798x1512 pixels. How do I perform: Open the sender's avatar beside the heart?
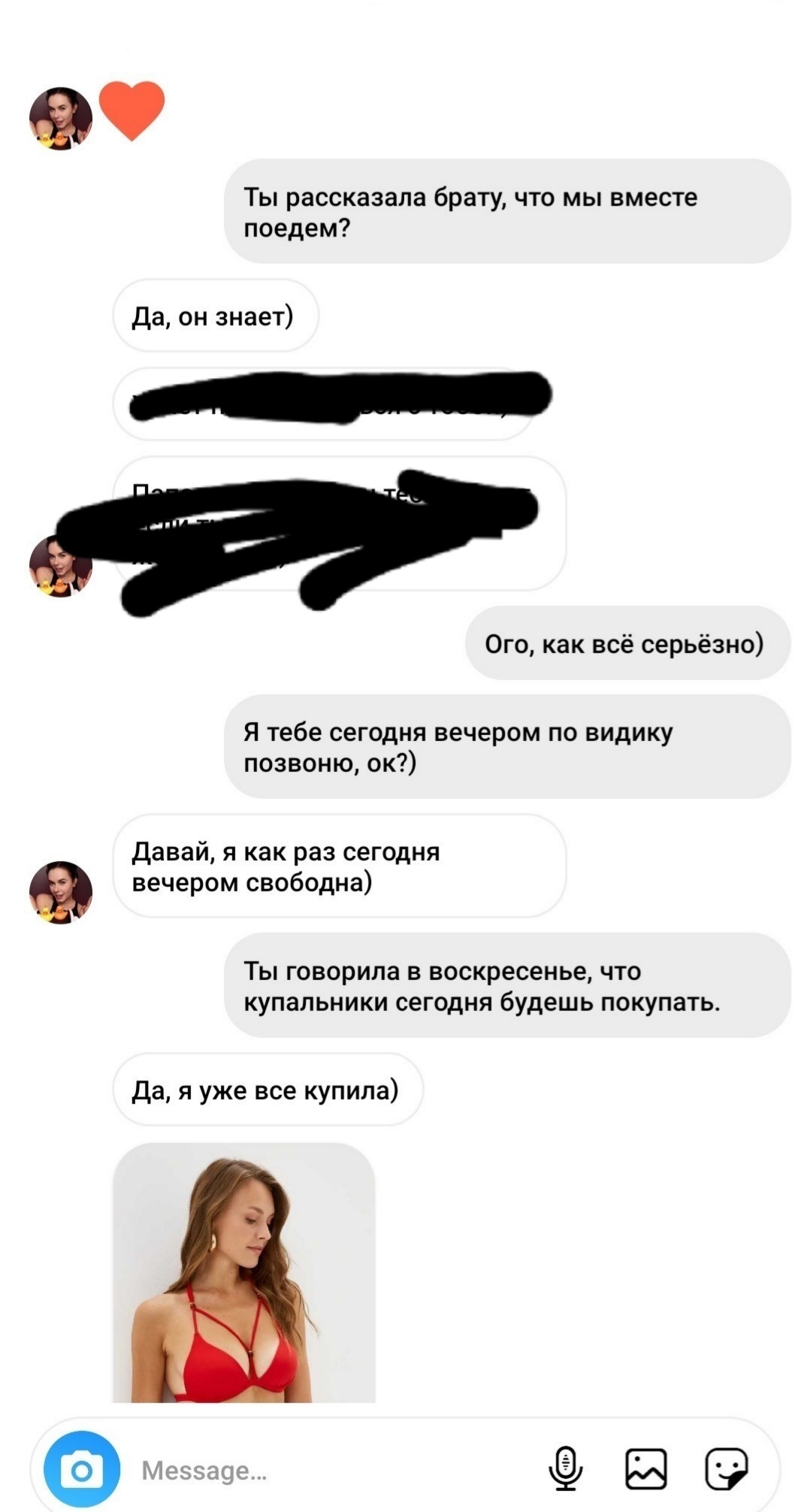[x=61, y=119]
